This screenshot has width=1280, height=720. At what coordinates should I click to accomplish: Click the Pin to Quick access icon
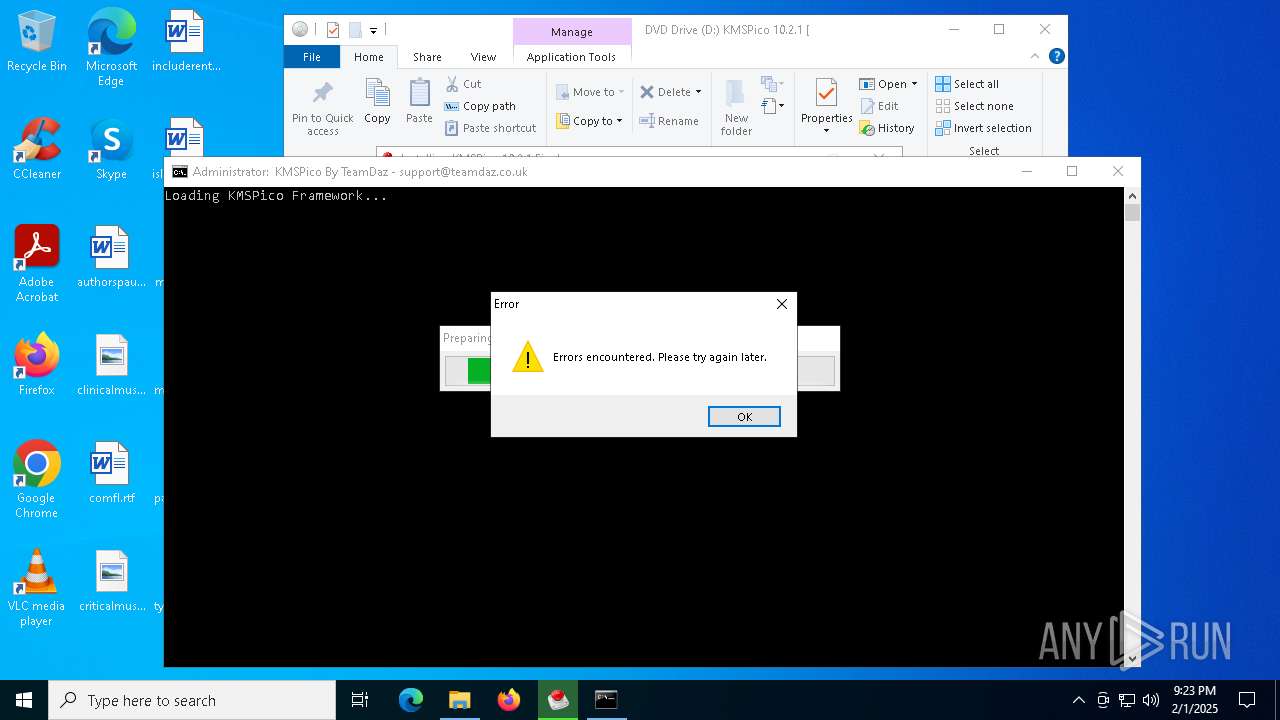(x=322, y=94)
